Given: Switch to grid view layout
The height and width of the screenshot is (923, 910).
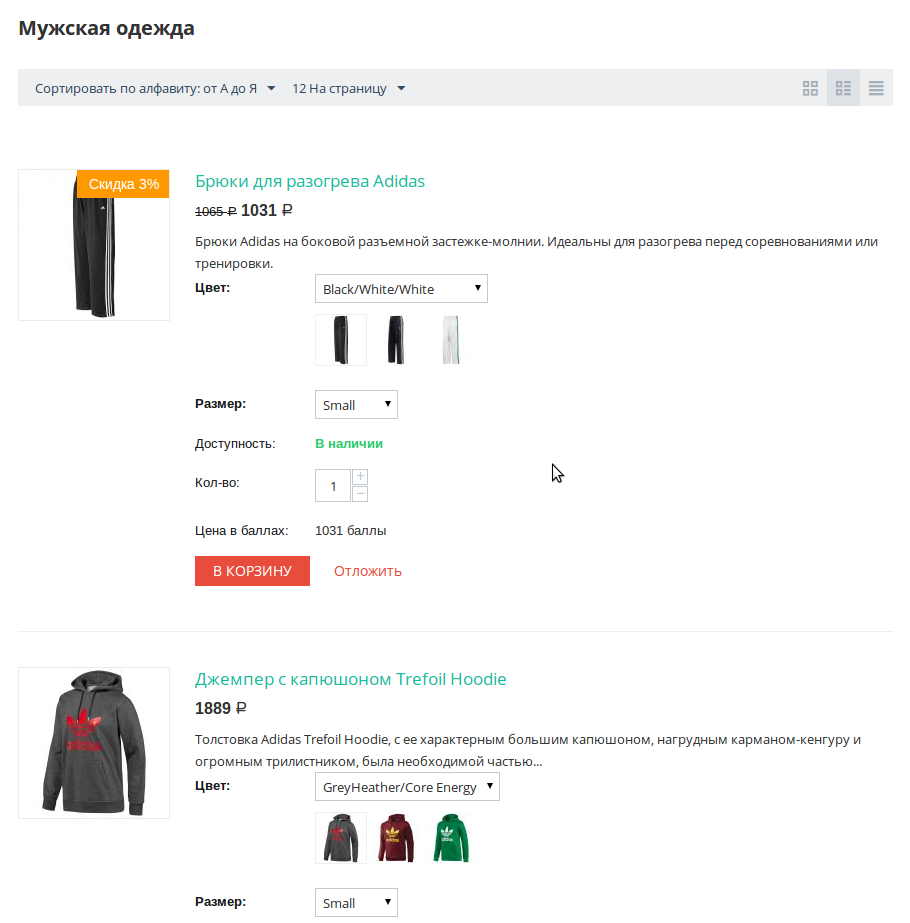Looking at the screenshot, I should click(x=810, y=88).
